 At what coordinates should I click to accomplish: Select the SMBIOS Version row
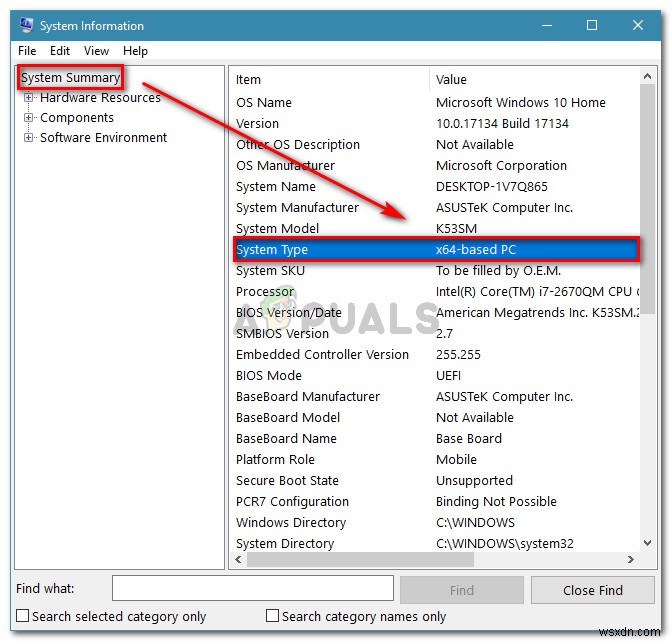[x=435, y=334]
